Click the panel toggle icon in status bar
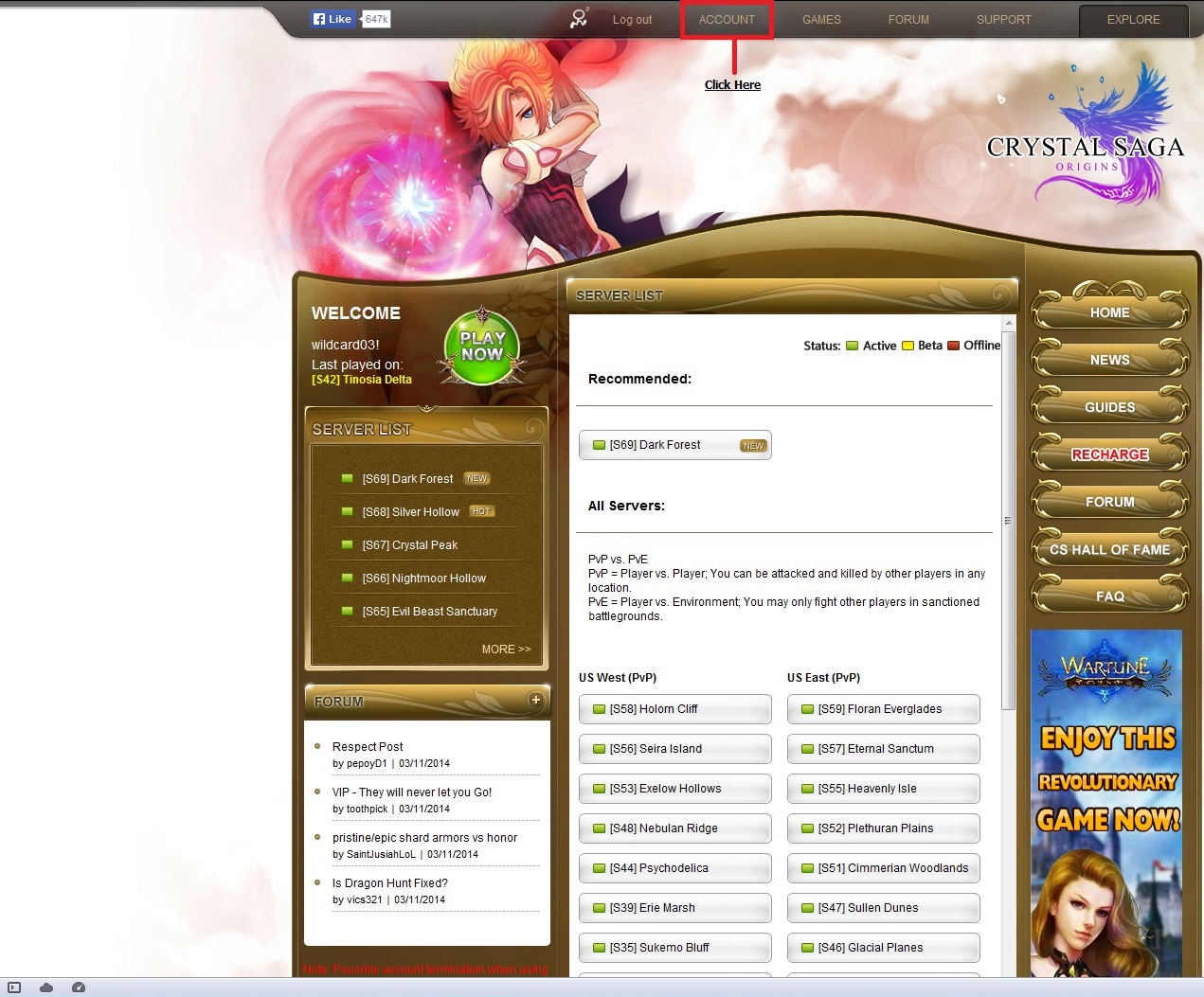 tap(14, 988)
